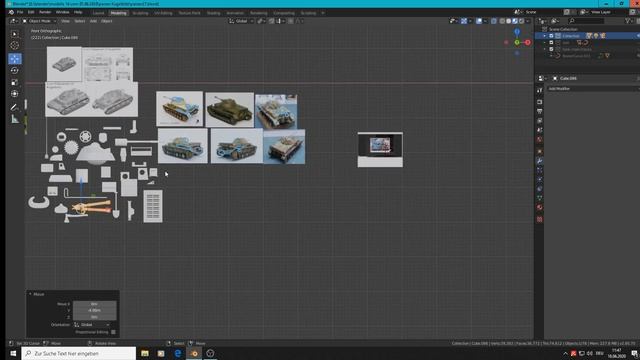Screen dimensions: 640x360
Task: Open the Add Modifier dropdown
Action: (x=592, y=89)
